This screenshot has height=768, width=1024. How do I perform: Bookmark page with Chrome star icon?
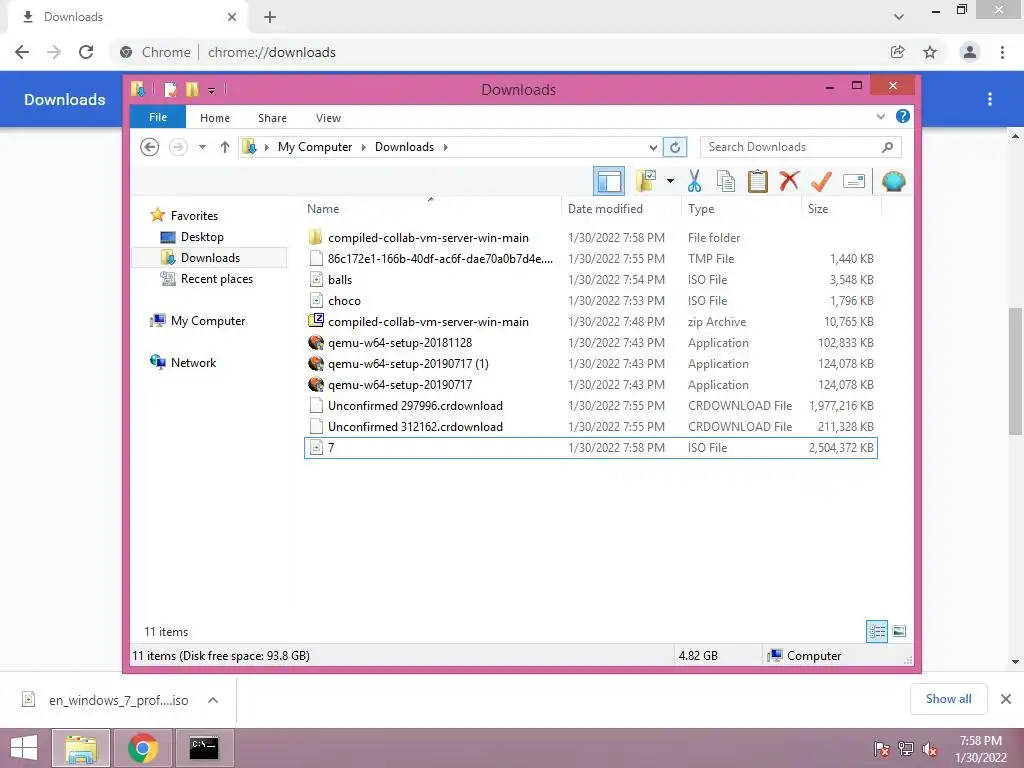point(930,52)
